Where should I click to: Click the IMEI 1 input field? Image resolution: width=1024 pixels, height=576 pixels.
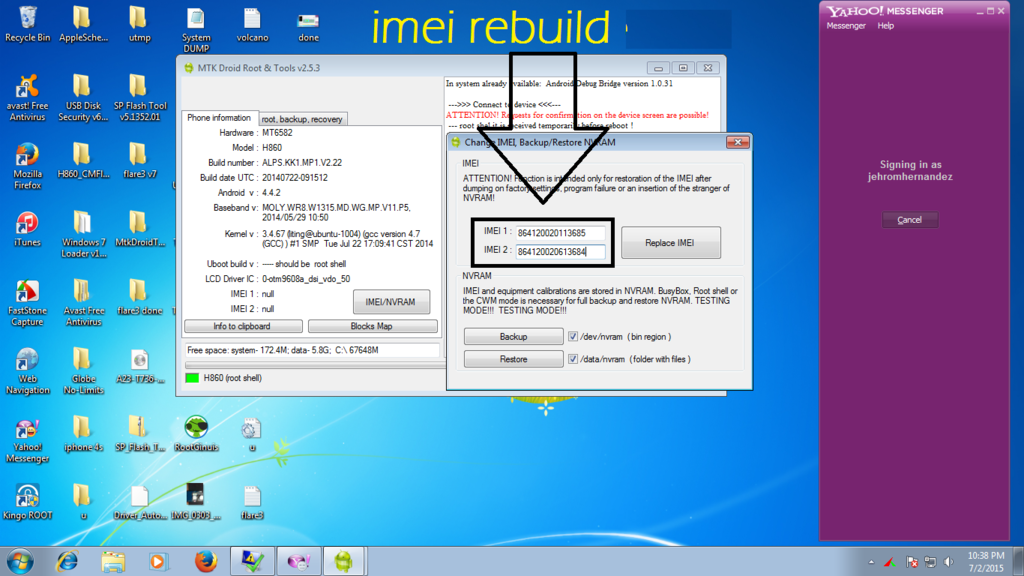pos(560,234)
